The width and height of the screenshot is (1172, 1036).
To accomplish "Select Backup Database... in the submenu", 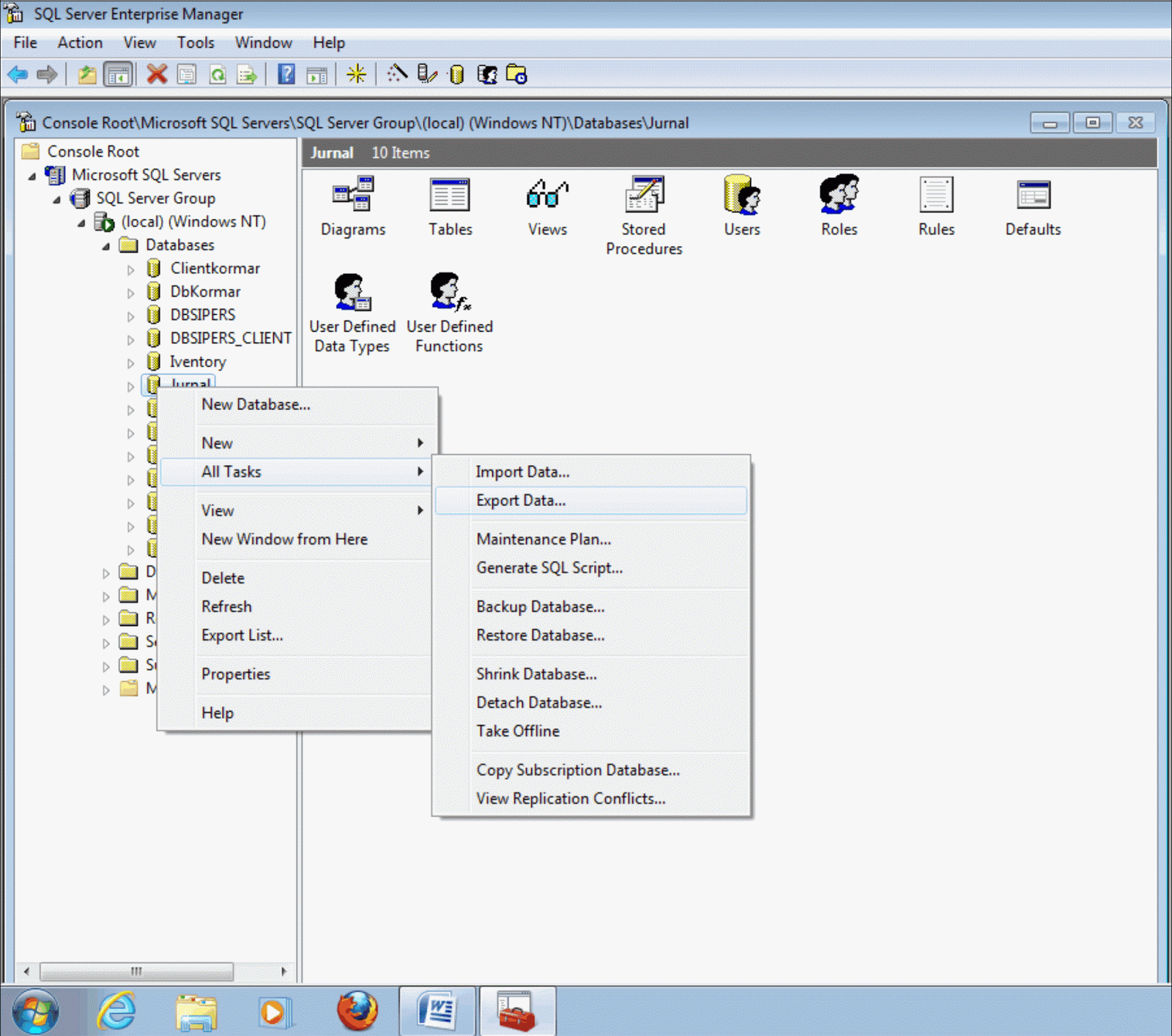I will click(591, 607).
